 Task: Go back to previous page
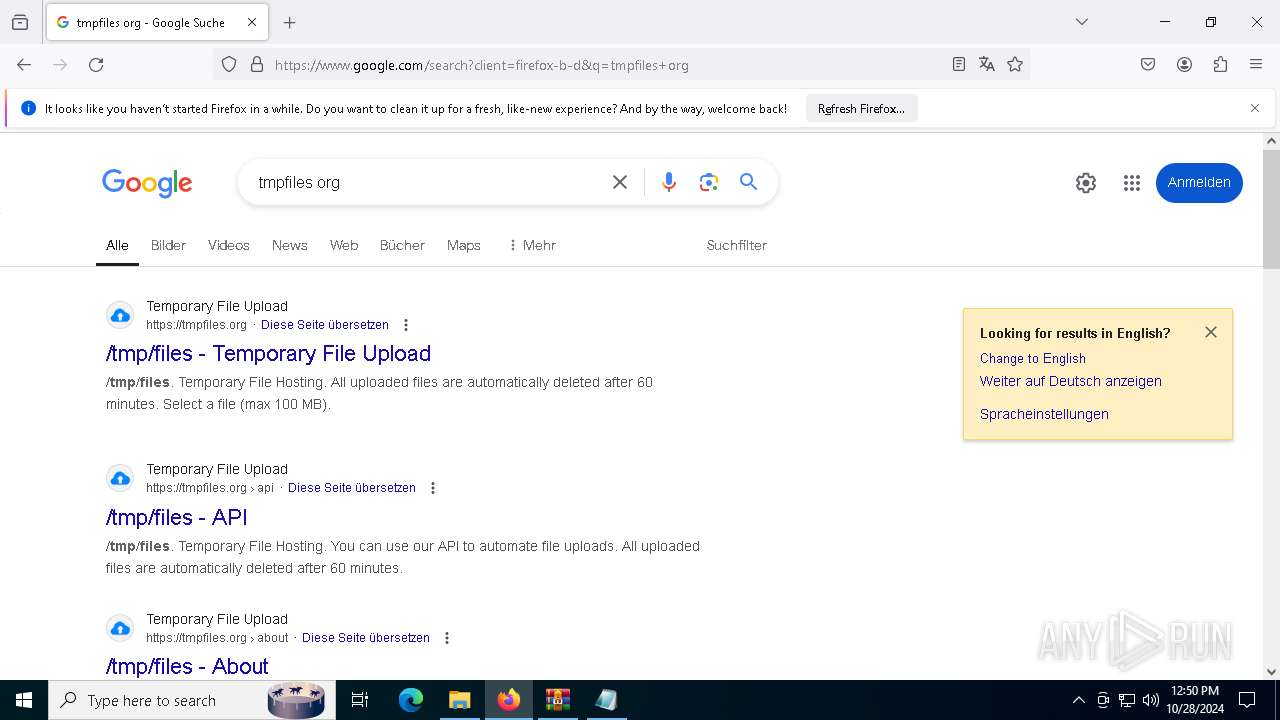24,65
